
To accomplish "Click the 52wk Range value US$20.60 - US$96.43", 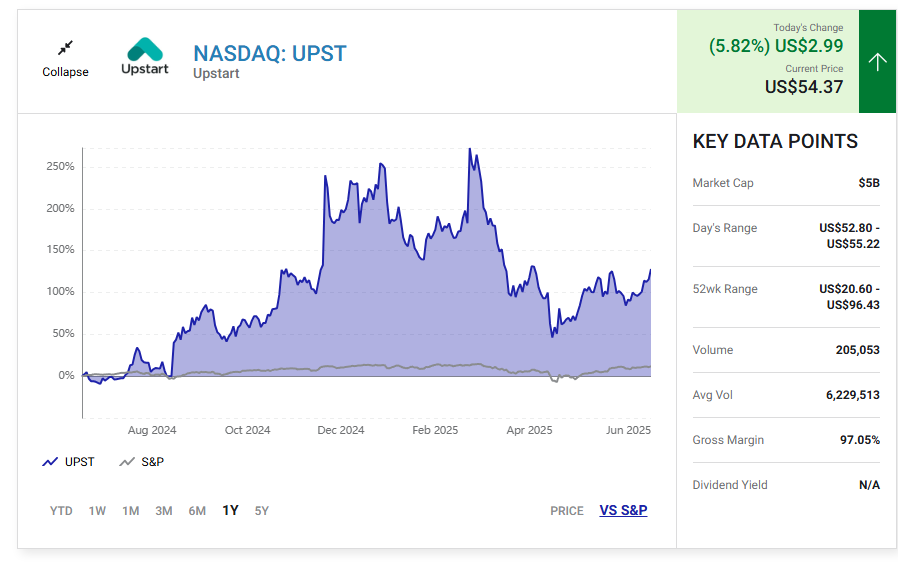I will [850, 297].
